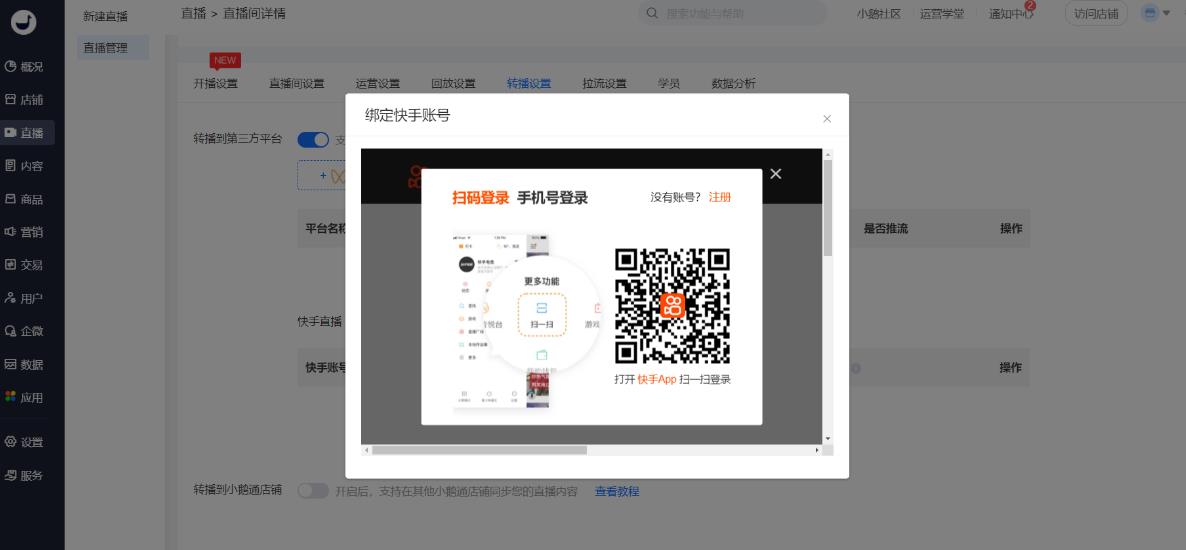The image size is (1186, 550).
Task: Open 企微 section in the sidebar
Action: point(24,331)
